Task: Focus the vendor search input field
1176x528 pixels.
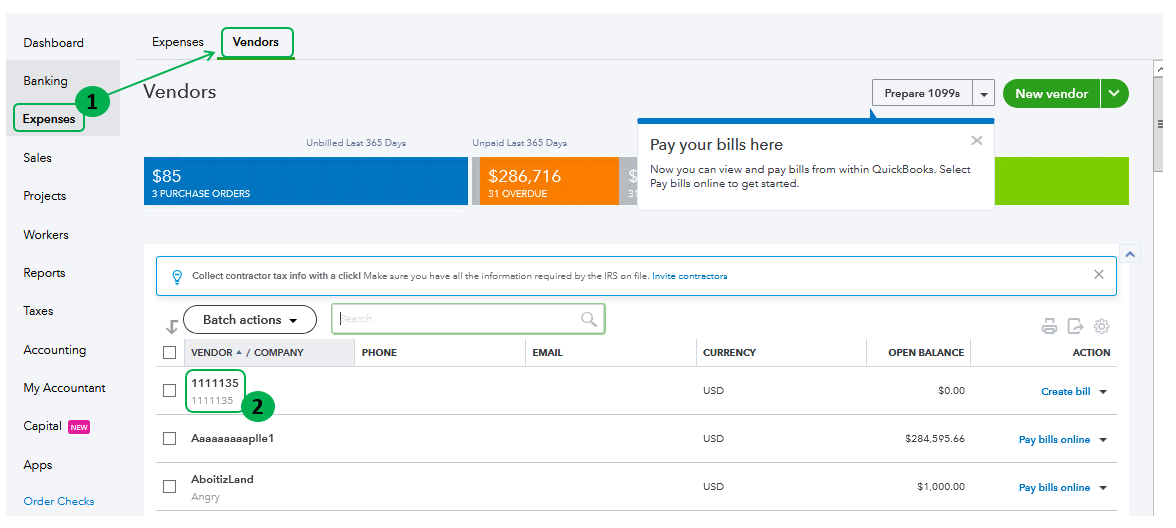Action: (x=458, y=319)
